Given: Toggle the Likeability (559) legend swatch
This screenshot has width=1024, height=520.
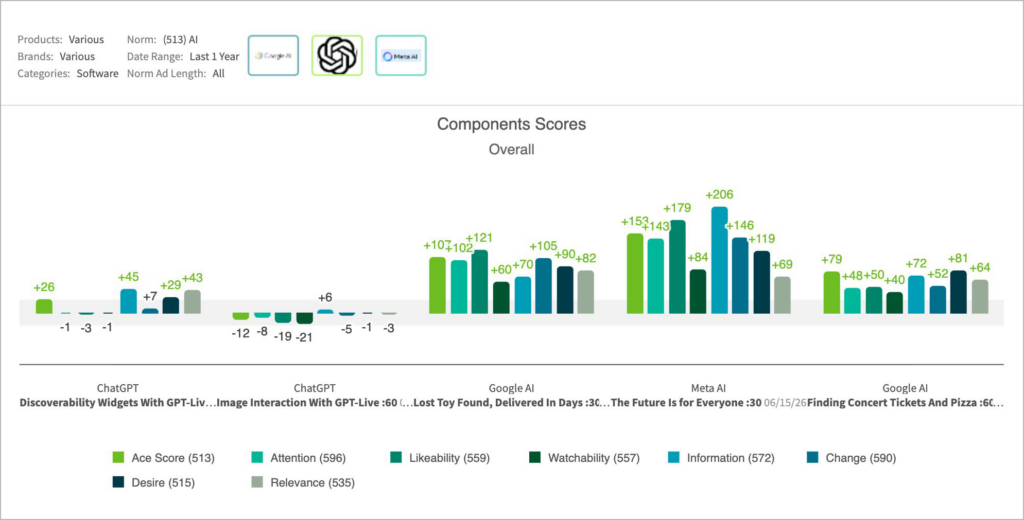Looking at the screenshot, I should point(396,458).
